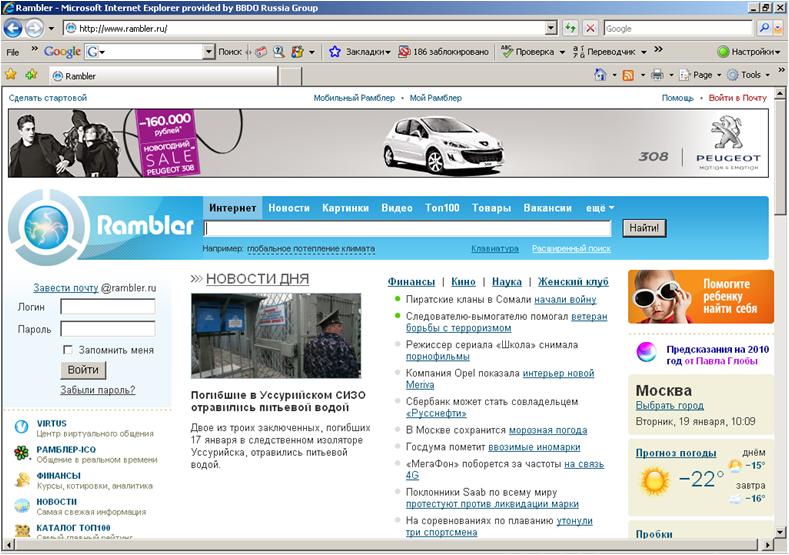
Task: Open the Favorites Center star icon
Action: click(11, 75)
